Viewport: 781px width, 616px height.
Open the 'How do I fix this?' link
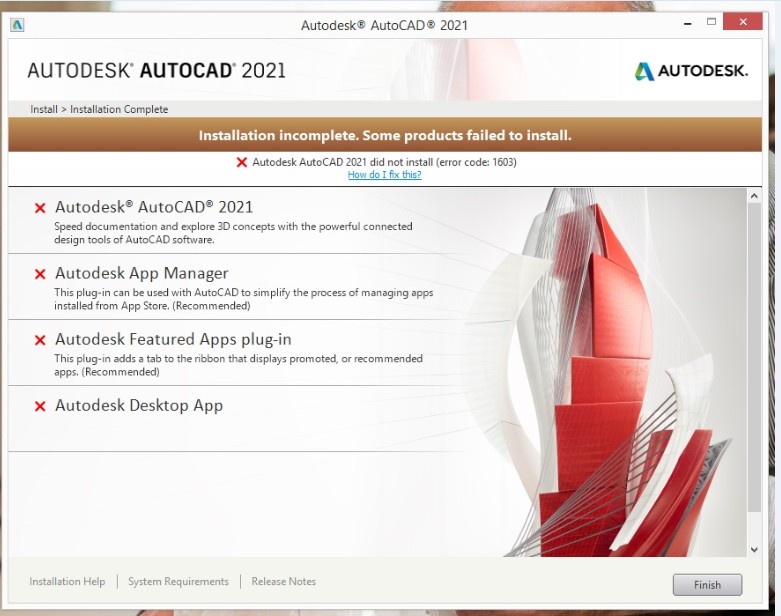pyautogui.click(x=385, y=175)
